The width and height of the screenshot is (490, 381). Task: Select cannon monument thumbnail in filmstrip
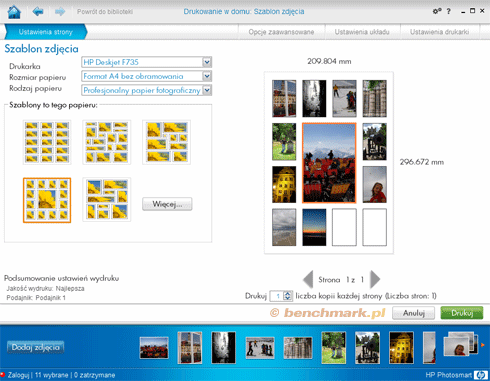pos(367,348)
